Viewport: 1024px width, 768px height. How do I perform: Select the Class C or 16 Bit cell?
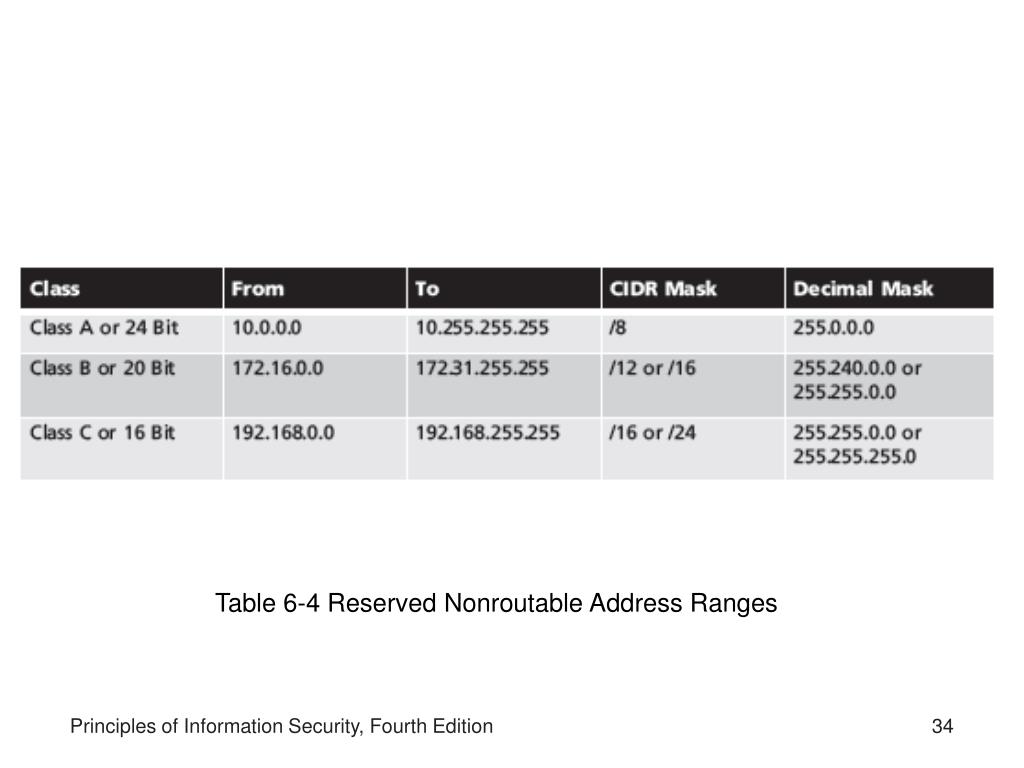pyautogui.click(x=121, y=449)
